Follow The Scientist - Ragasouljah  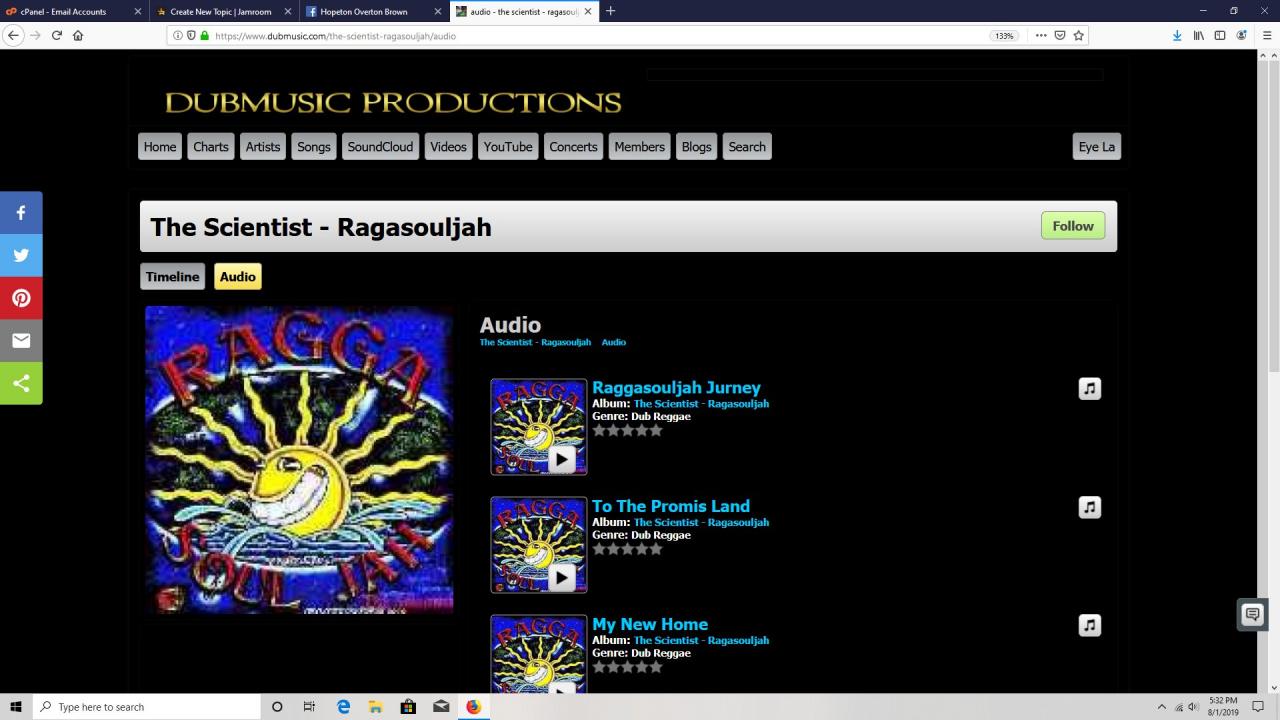pyautogui.click(x=1073, y=226)
